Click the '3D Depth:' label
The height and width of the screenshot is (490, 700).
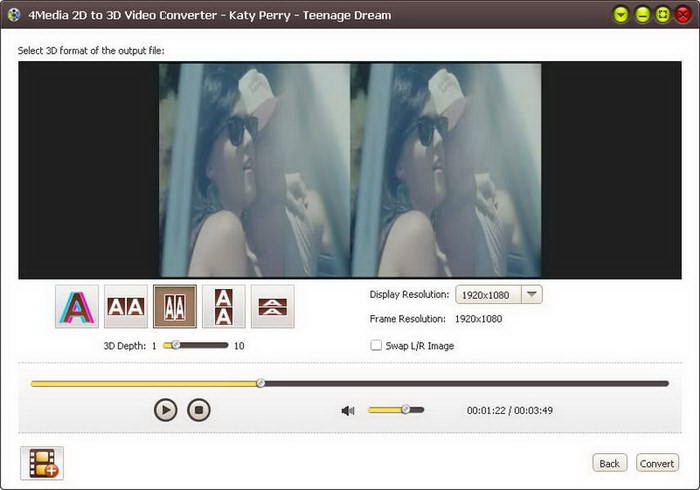click(125, 346)
